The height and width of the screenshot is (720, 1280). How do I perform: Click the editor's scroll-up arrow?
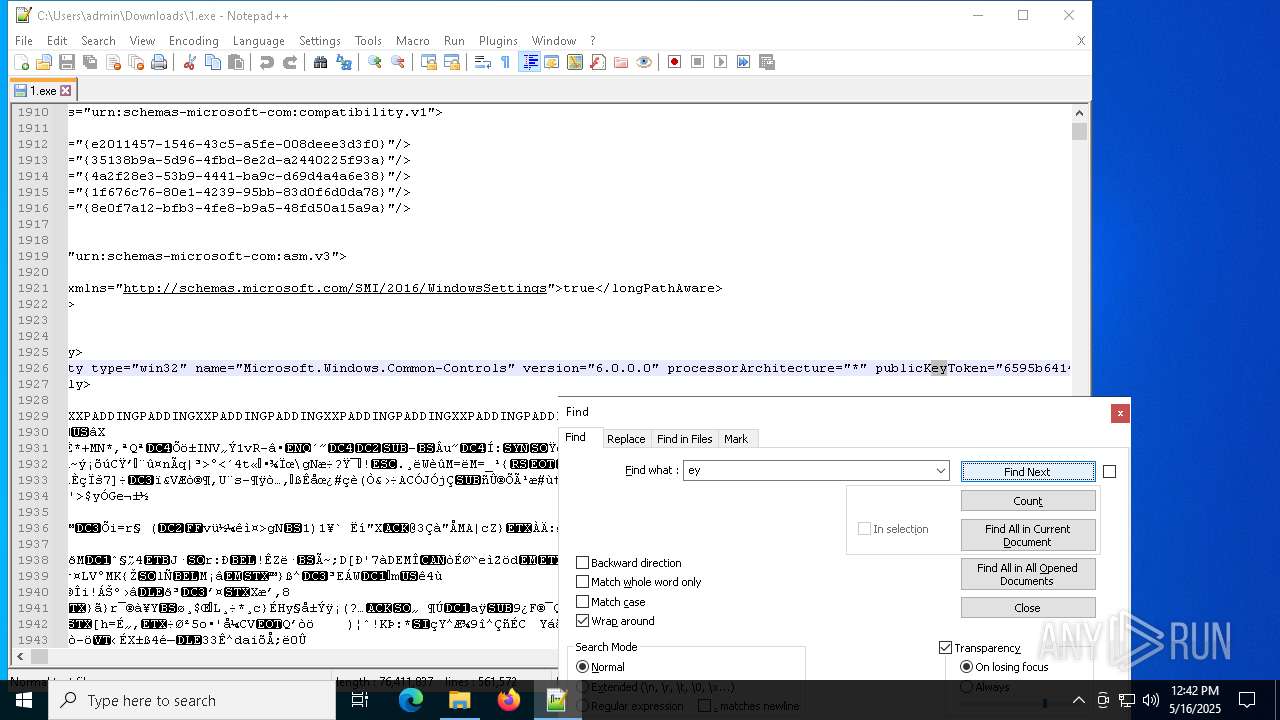coord(1079,112)
